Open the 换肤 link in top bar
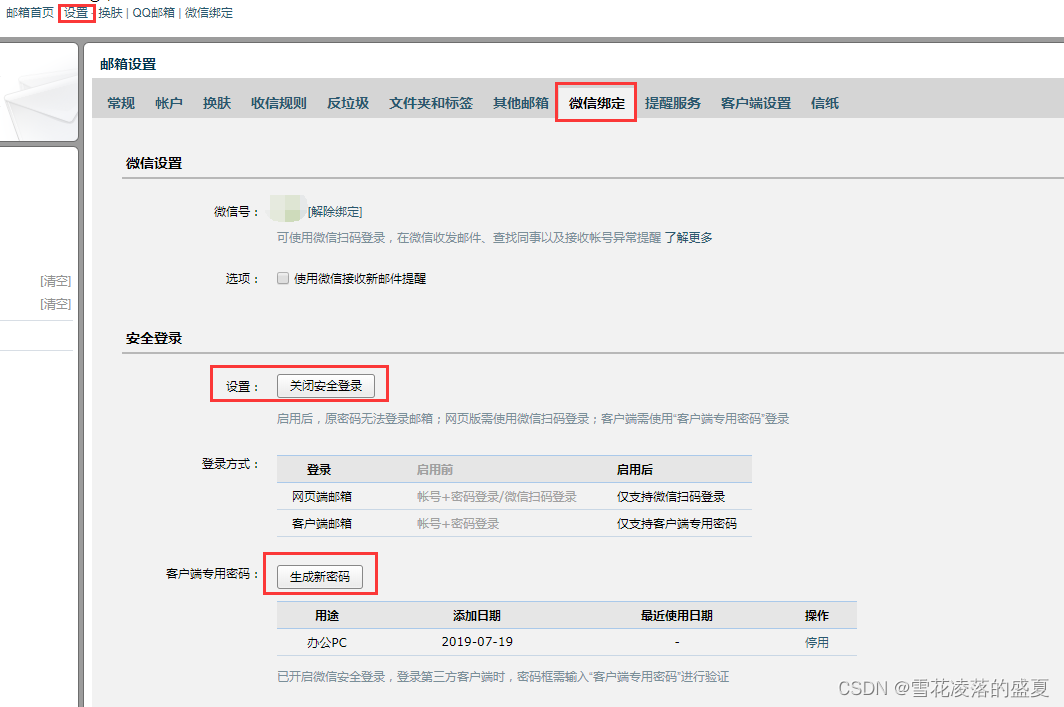Image resolution: width=1064 pixels, height=707 pixels. 111,13
